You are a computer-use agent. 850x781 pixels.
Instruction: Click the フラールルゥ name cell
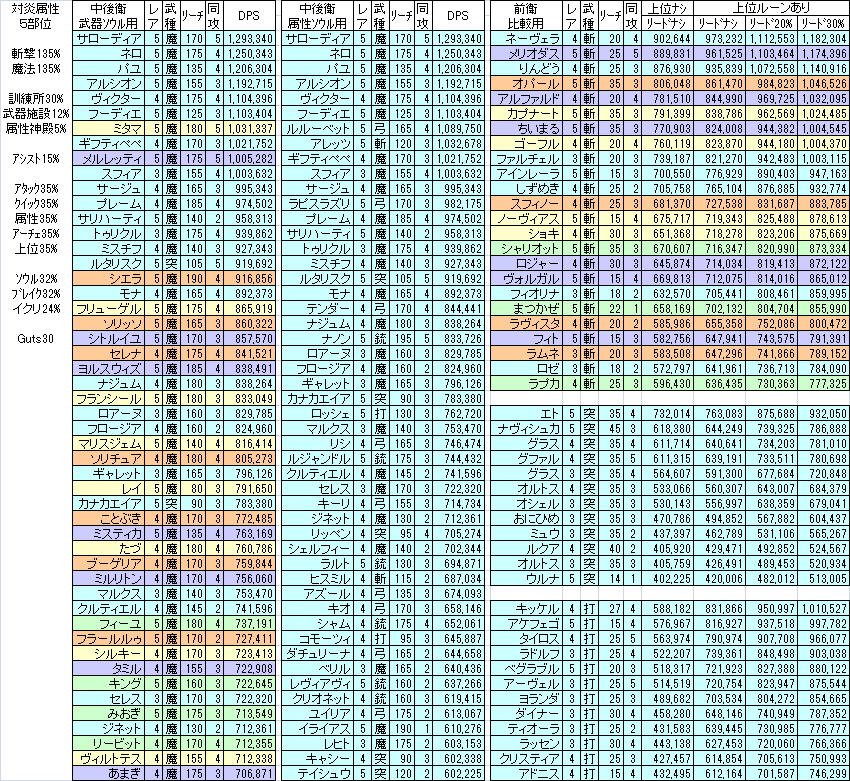(x=108, y=639)
